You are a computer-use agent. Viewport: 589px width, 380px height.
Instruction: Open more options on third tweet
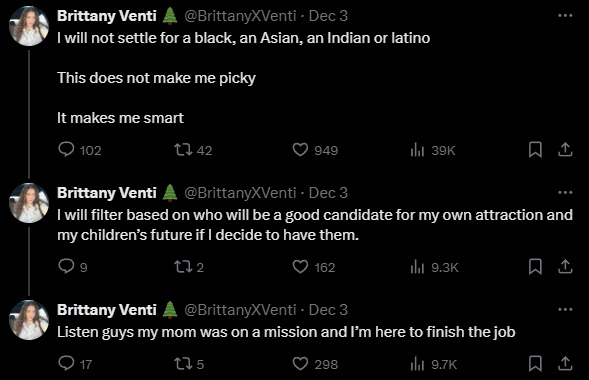565,309
